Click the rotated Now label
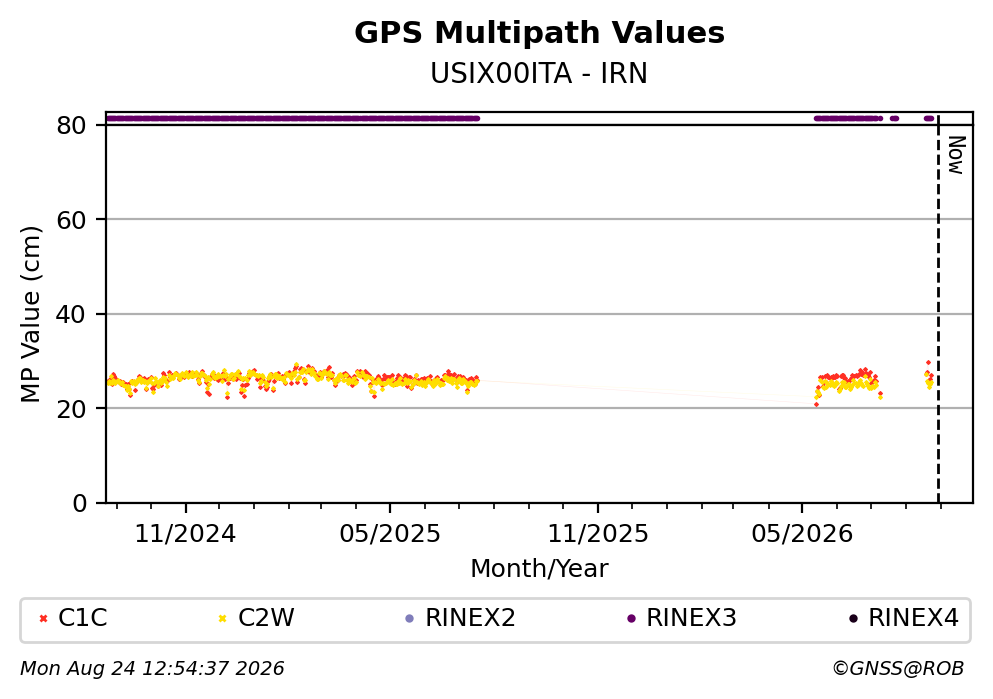Screen dimensions: 993x699 pyautogui.click(x=956, y=155)
